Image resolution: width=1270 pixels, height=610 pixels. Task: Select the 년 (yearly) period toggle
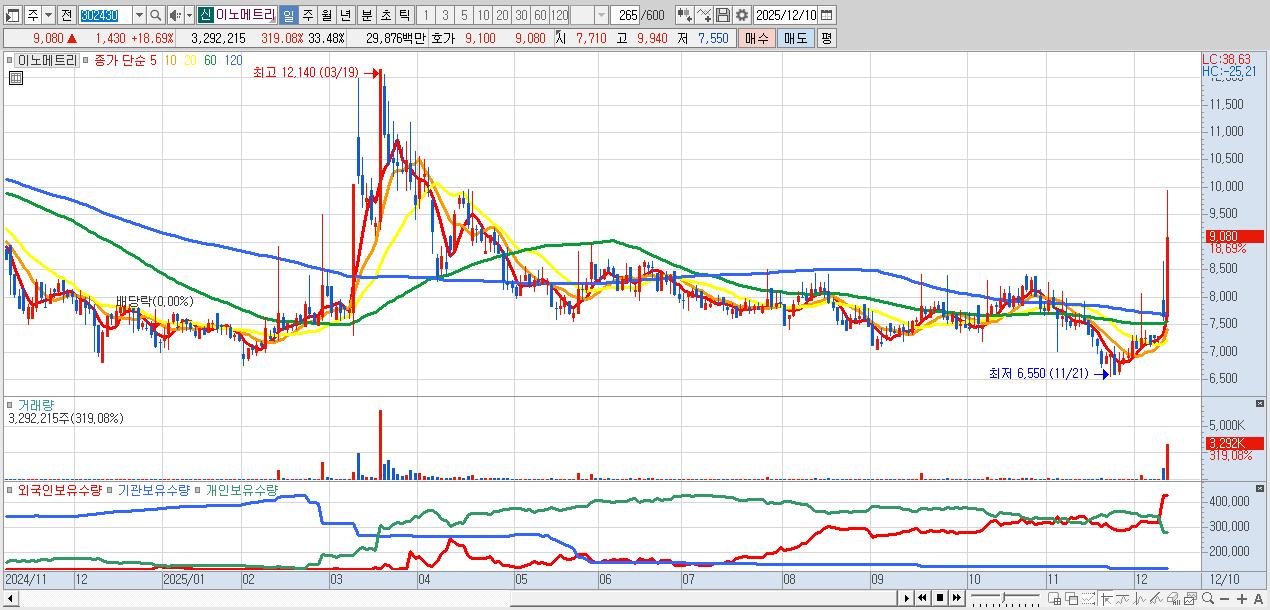click(344, 15)
